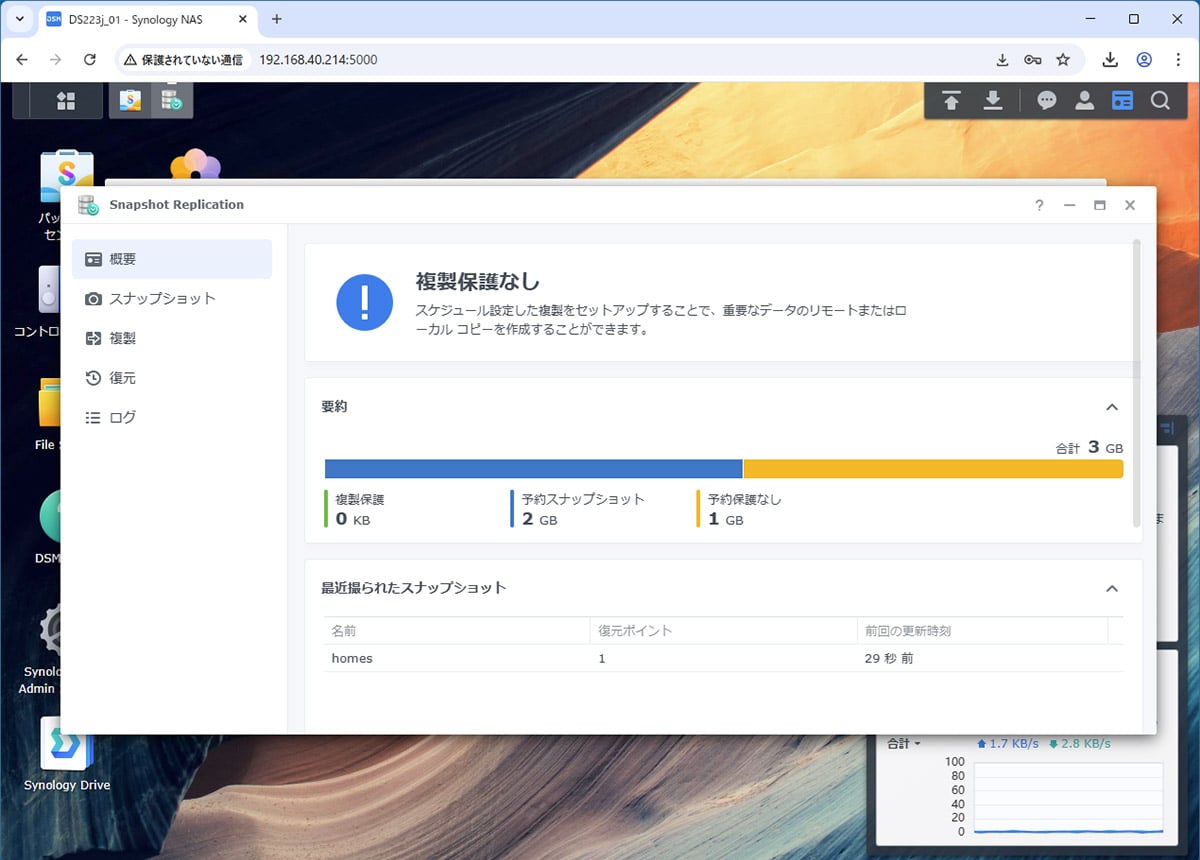Click the Snapshot Replication taskbar icon
This screenshot has width=1200, height=860.
(x=171, y=100)
